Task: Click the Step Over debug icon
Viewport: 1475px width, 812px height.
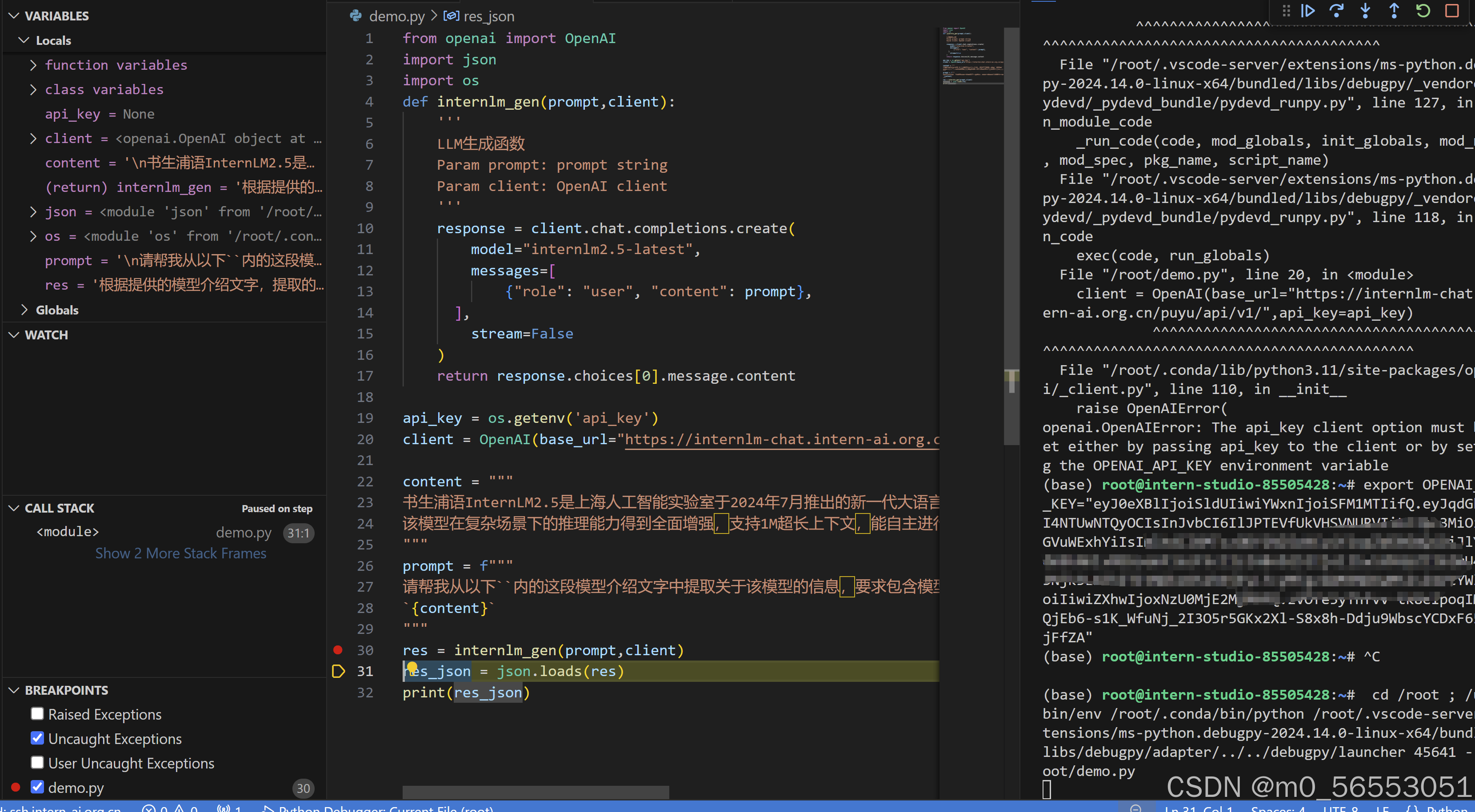Action: 1336,11
